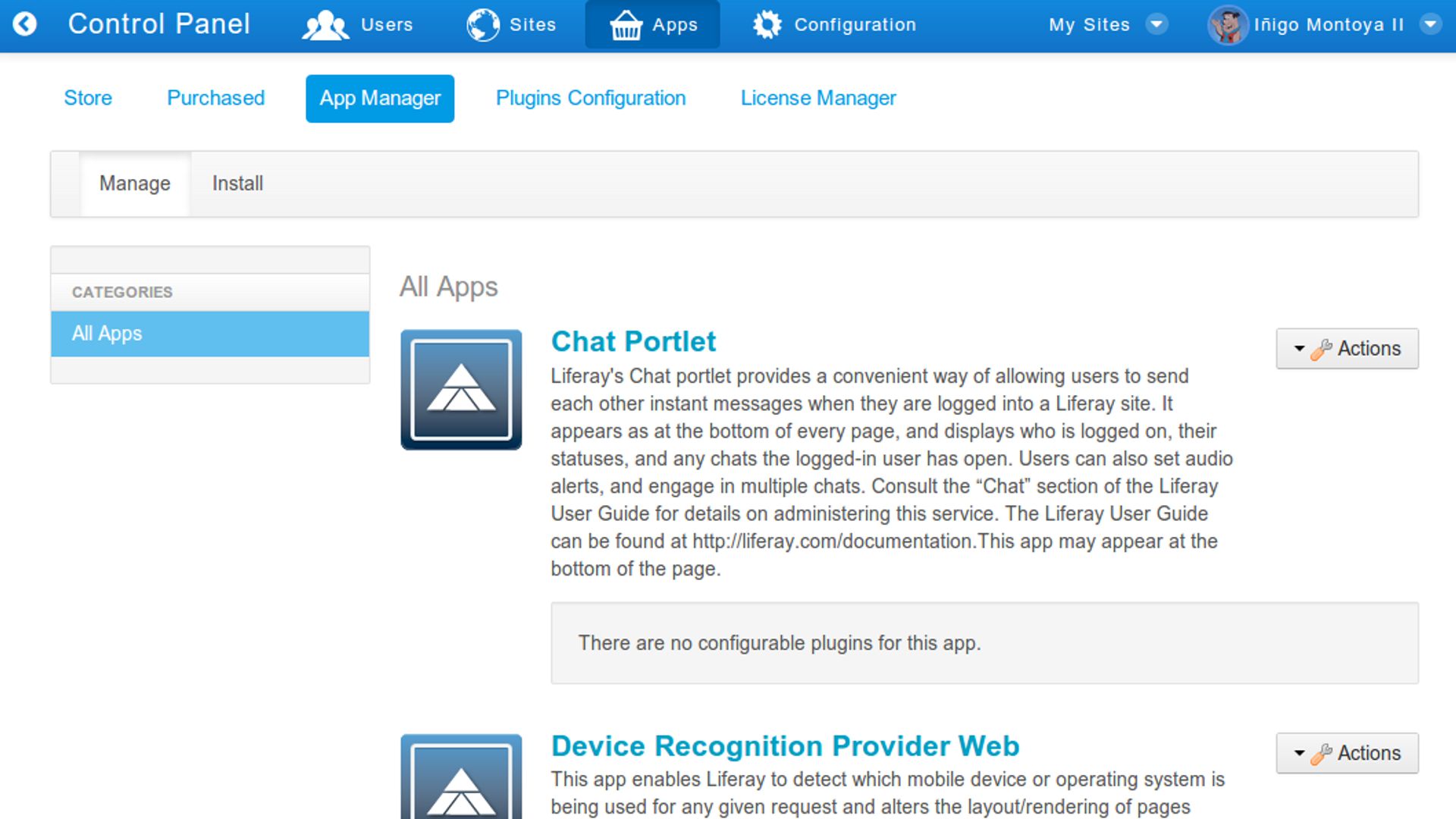Open Device Recognition Provider Web title link
The width and height of the screenshot is (1456, 819).
pos(785,746)
